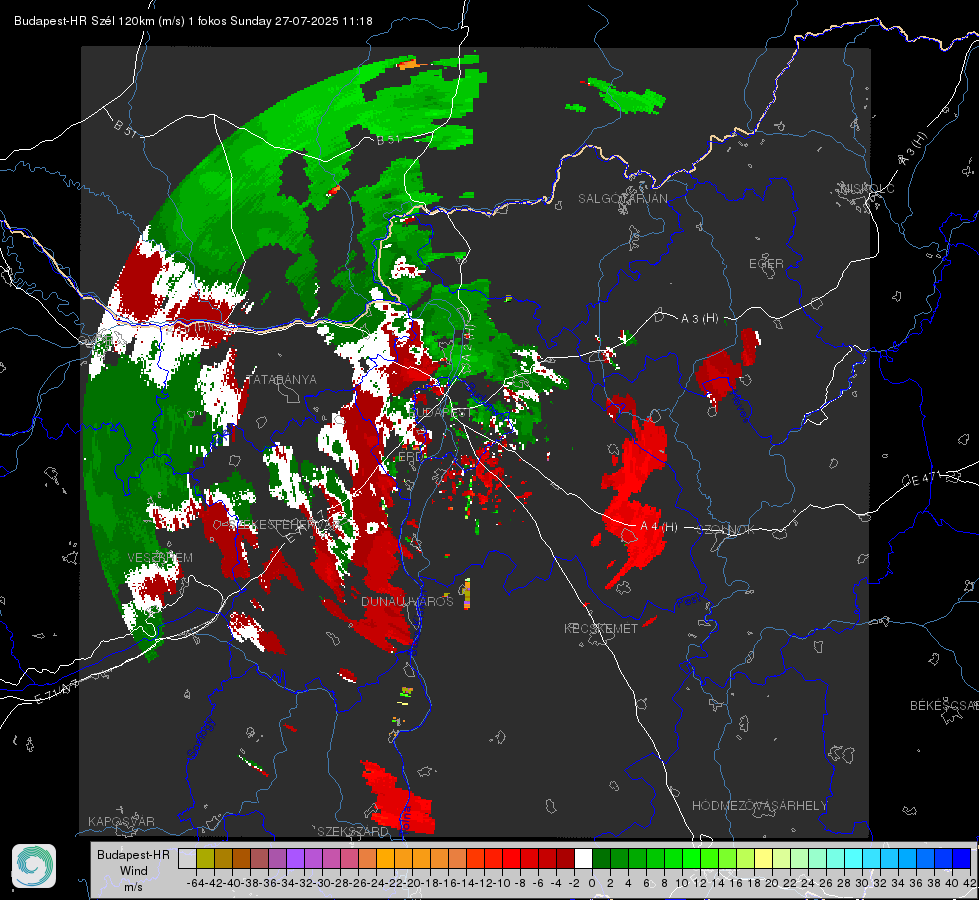Click the legend value 30
979x900 pixels.
pos(862,883)
